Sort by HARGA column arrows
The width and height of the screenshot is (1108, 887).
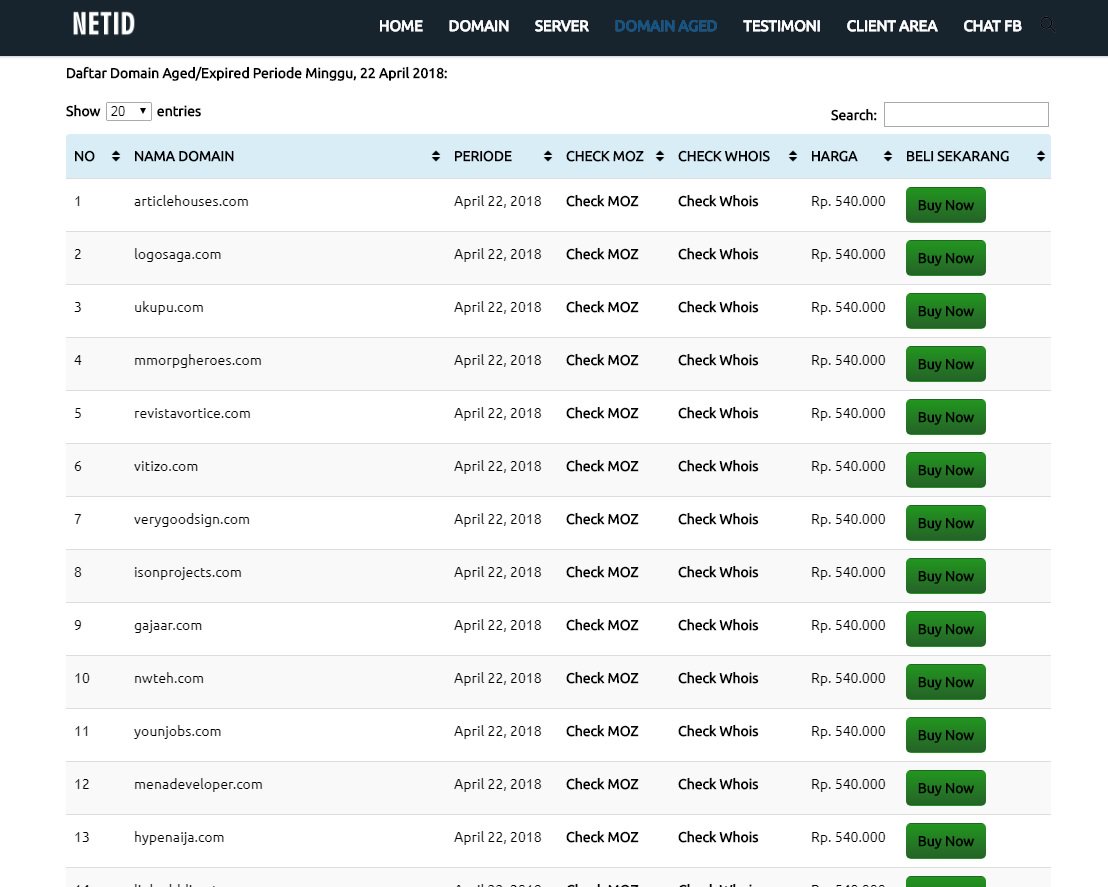pos(888,156)
